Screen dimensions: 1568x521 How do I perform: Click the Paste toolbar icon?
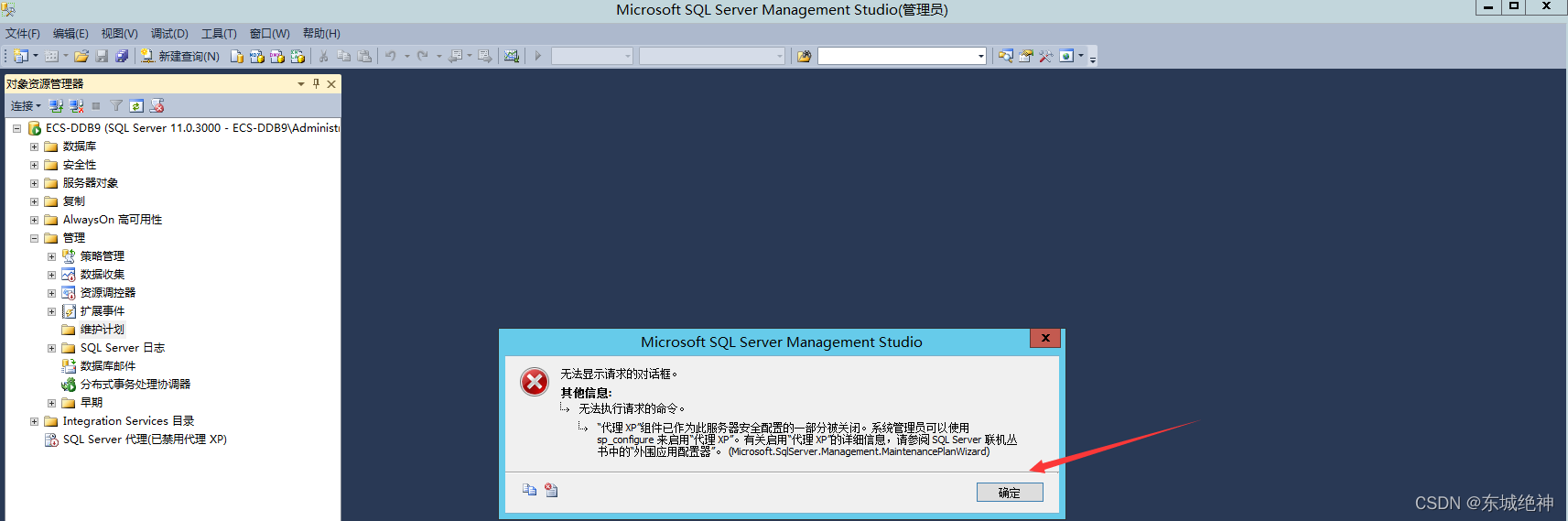(x=364, y=56)
